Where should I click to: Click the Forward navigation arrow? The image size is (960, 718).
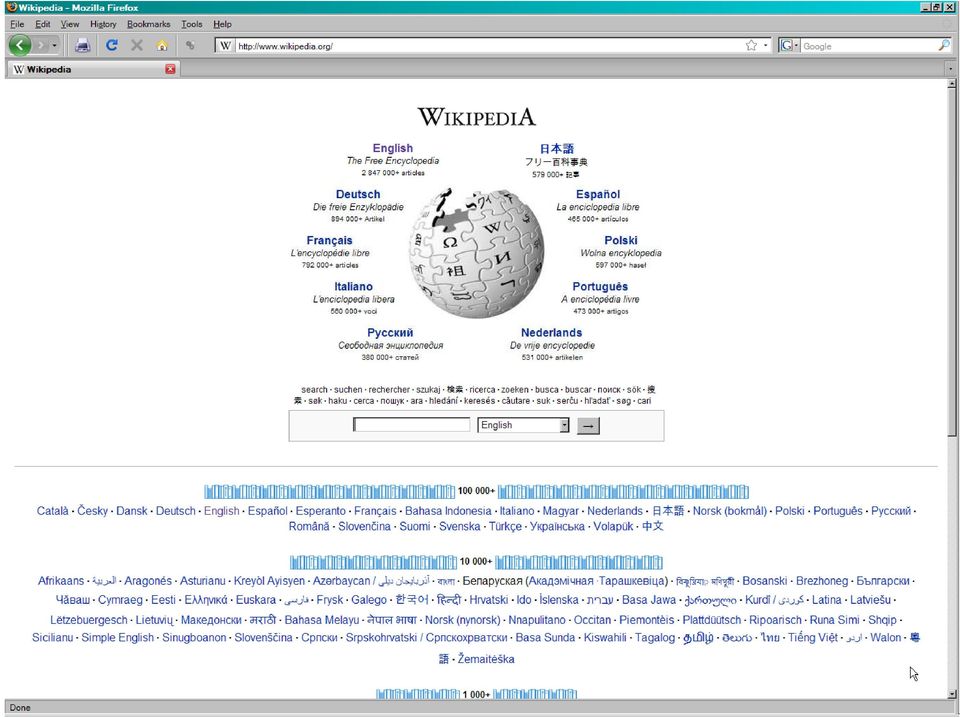click(x=41, y=45)
